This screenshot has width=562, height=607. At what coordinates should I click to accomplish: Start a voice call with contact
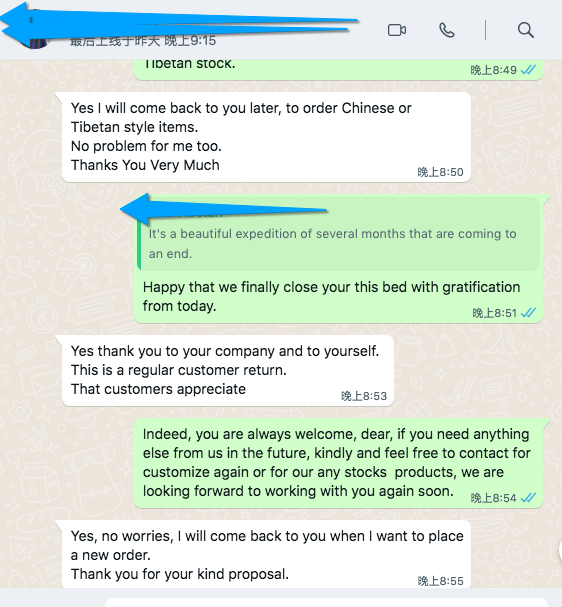[446, 30]
